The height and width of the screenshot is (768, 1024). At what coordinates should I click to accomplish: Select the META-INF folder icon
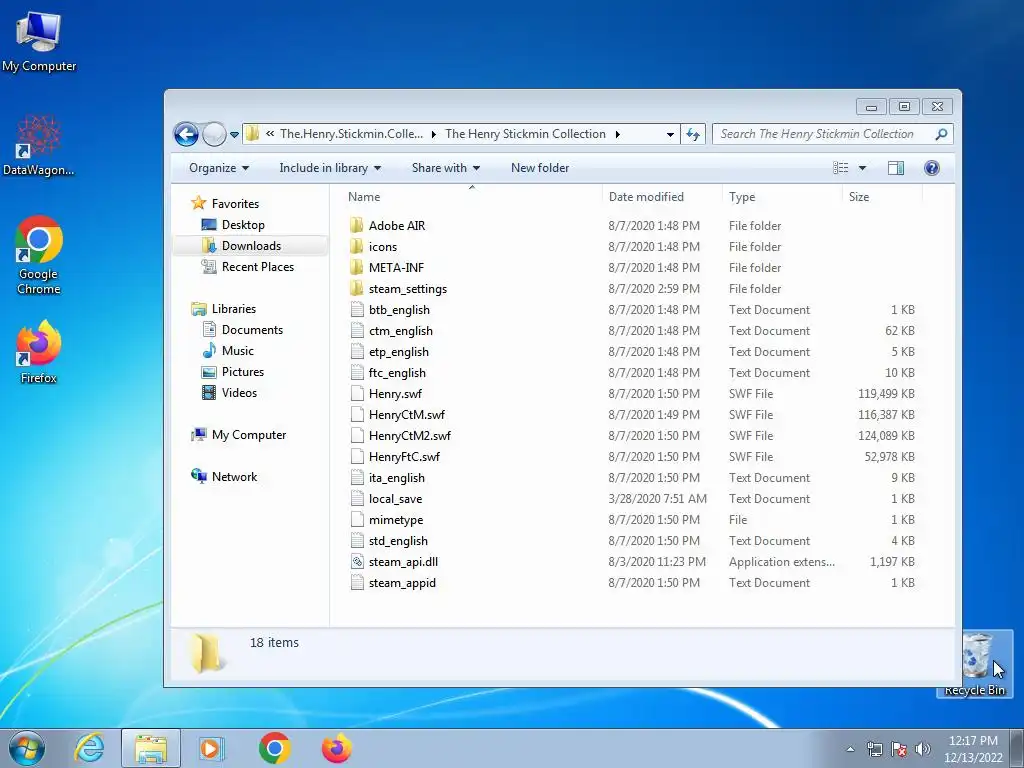pos(357,268)
